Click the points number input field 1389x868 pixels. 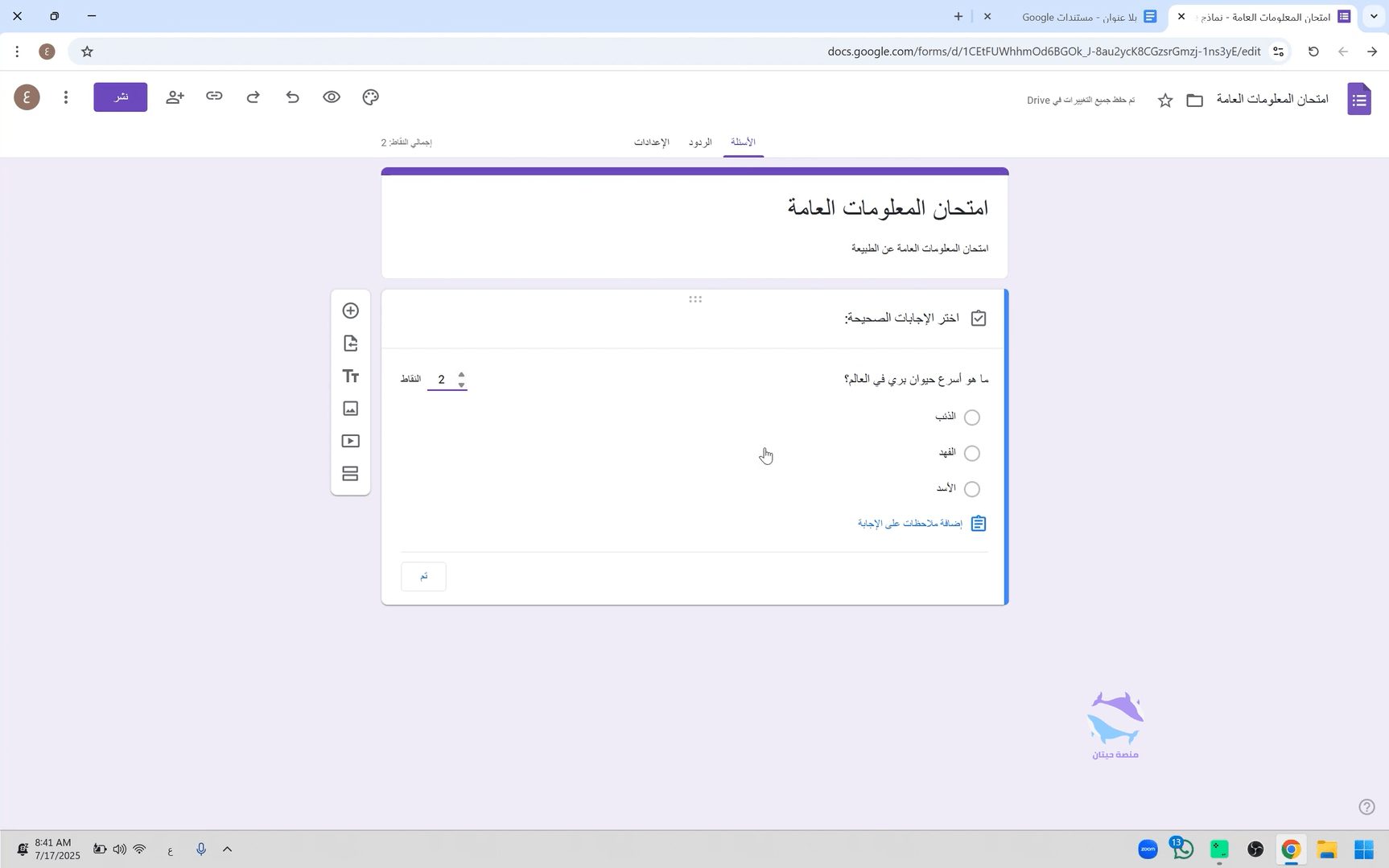441,380
